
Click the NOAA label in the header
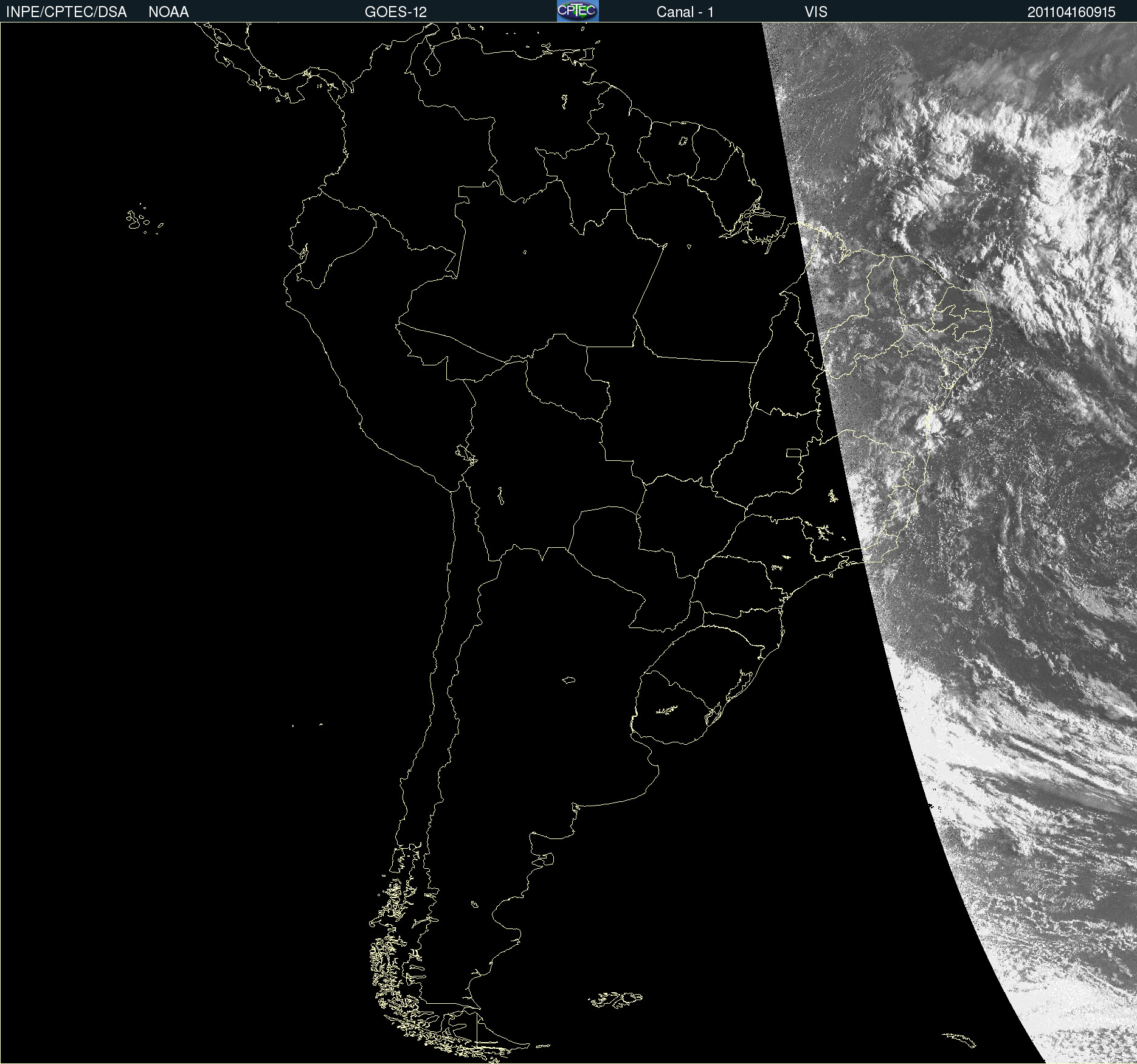click(168, 12)
